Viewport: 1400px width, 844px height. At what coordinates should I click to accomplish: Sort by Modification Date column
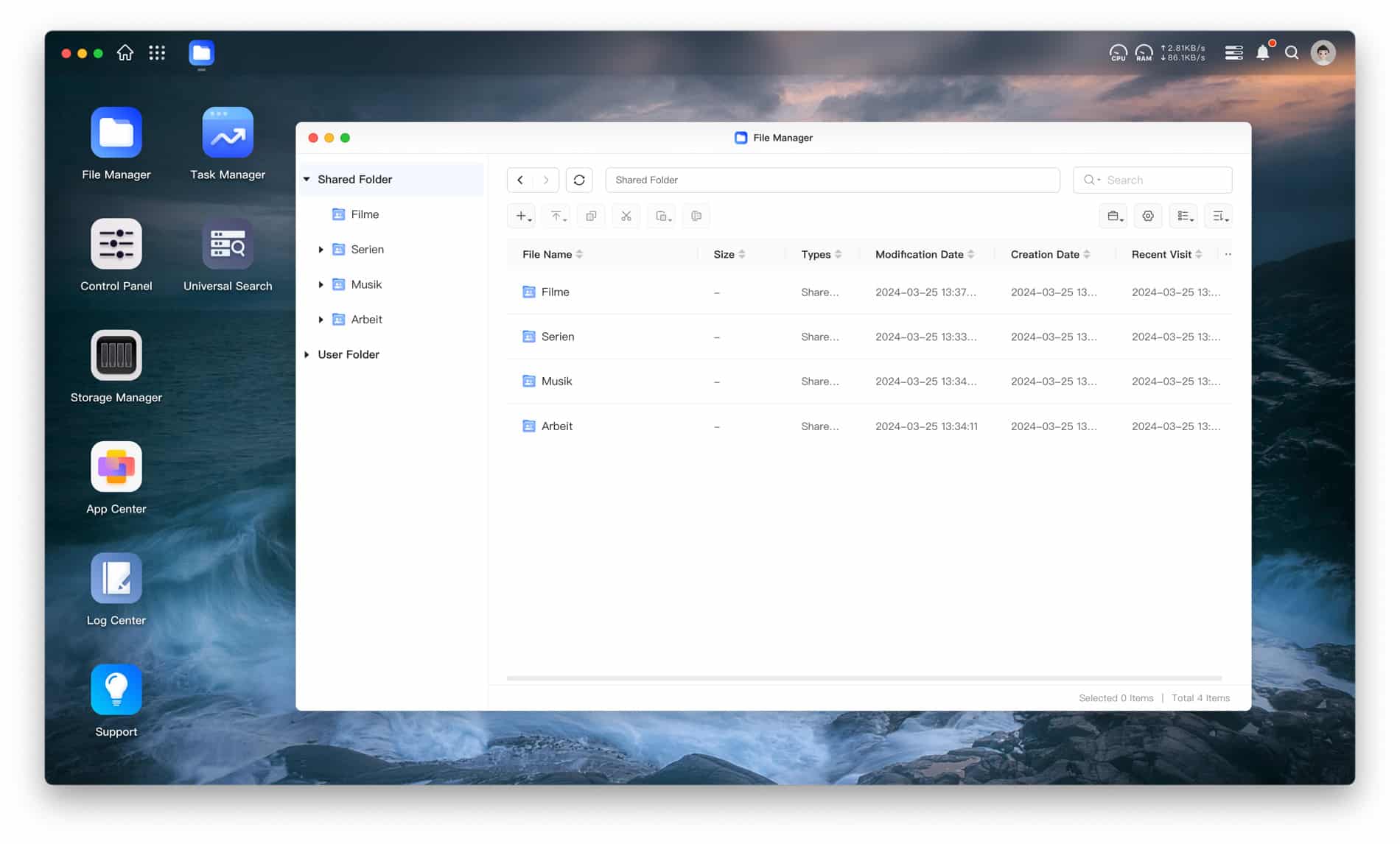pyautogui.click(x=925, y=254)
